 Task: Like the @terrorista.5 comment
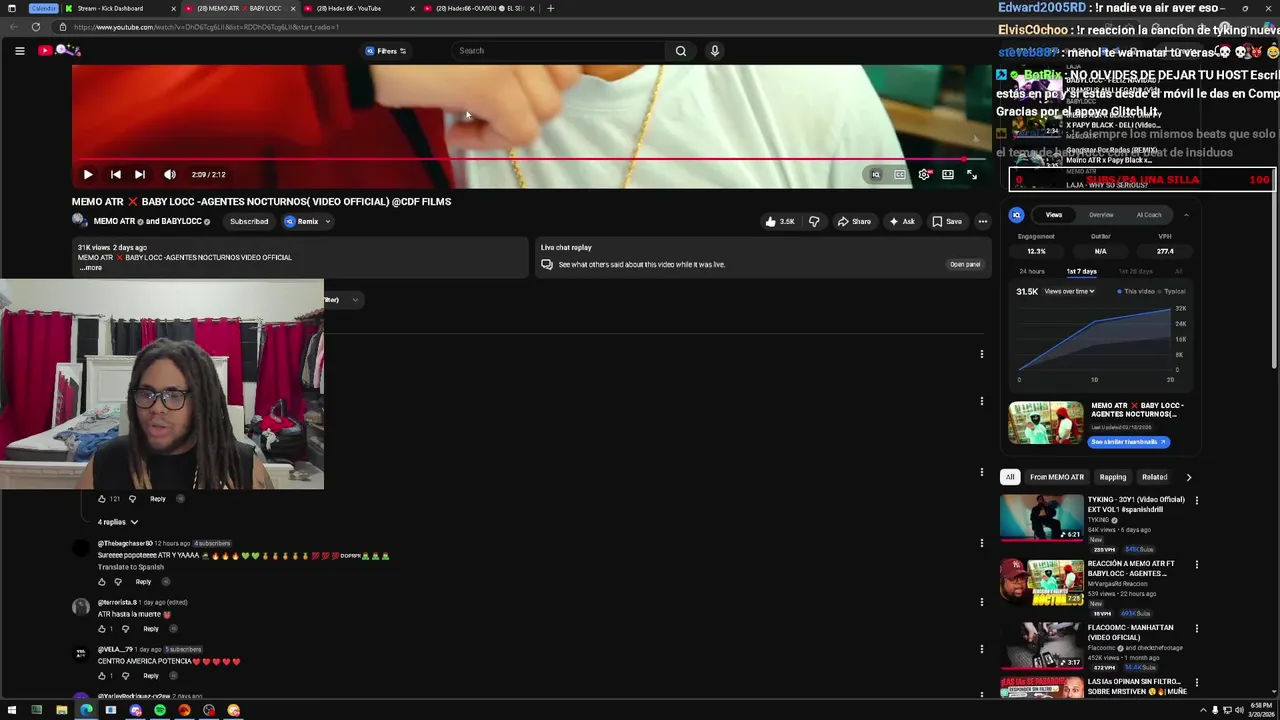pyautogui.click(x=101, y=629)
